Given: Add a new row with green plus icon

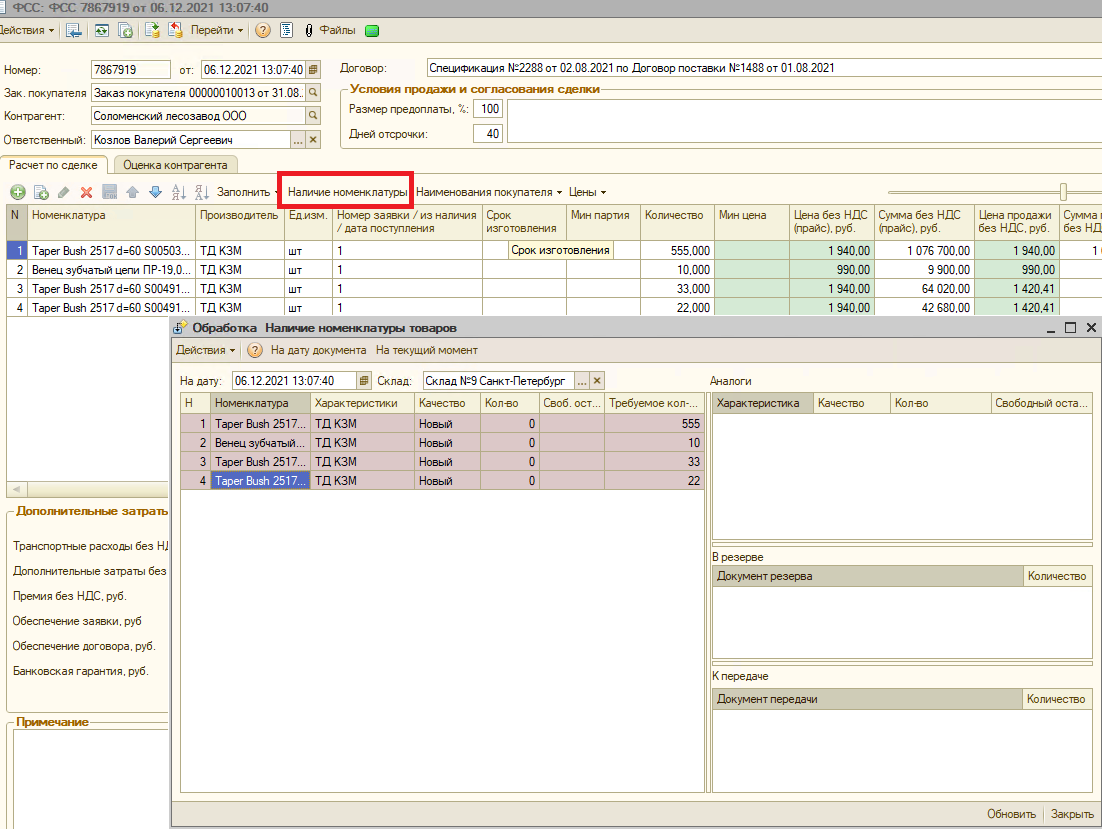Looking at the screenshot, I should coord(18,192).
